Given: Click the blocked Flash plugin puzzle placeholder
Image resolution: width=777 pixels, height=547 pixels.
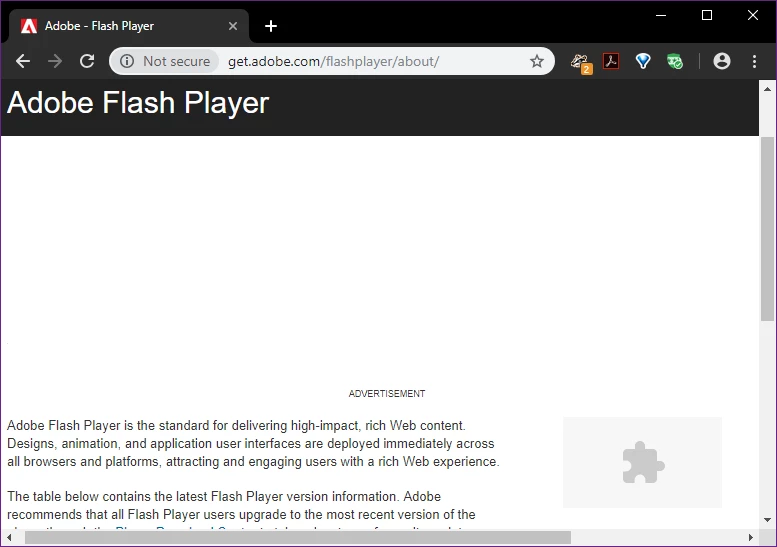Looking at the screenshot, I should pyautogui.click(x=642, y=462).
